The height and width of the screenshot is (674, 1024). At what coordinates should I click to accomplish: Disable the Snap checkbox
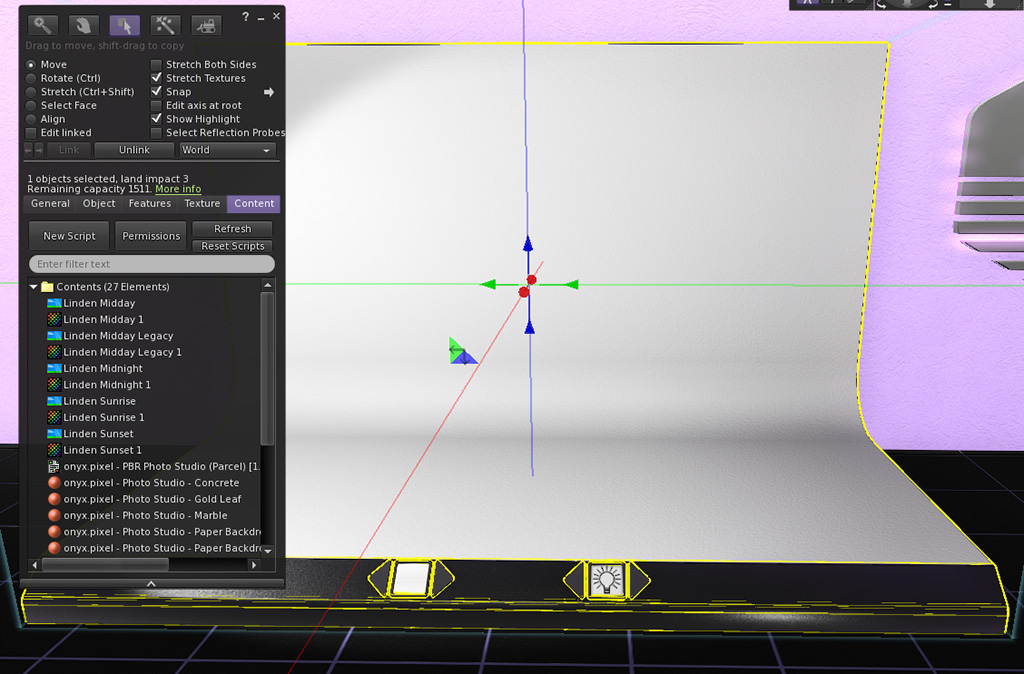[x=156, y=91]
